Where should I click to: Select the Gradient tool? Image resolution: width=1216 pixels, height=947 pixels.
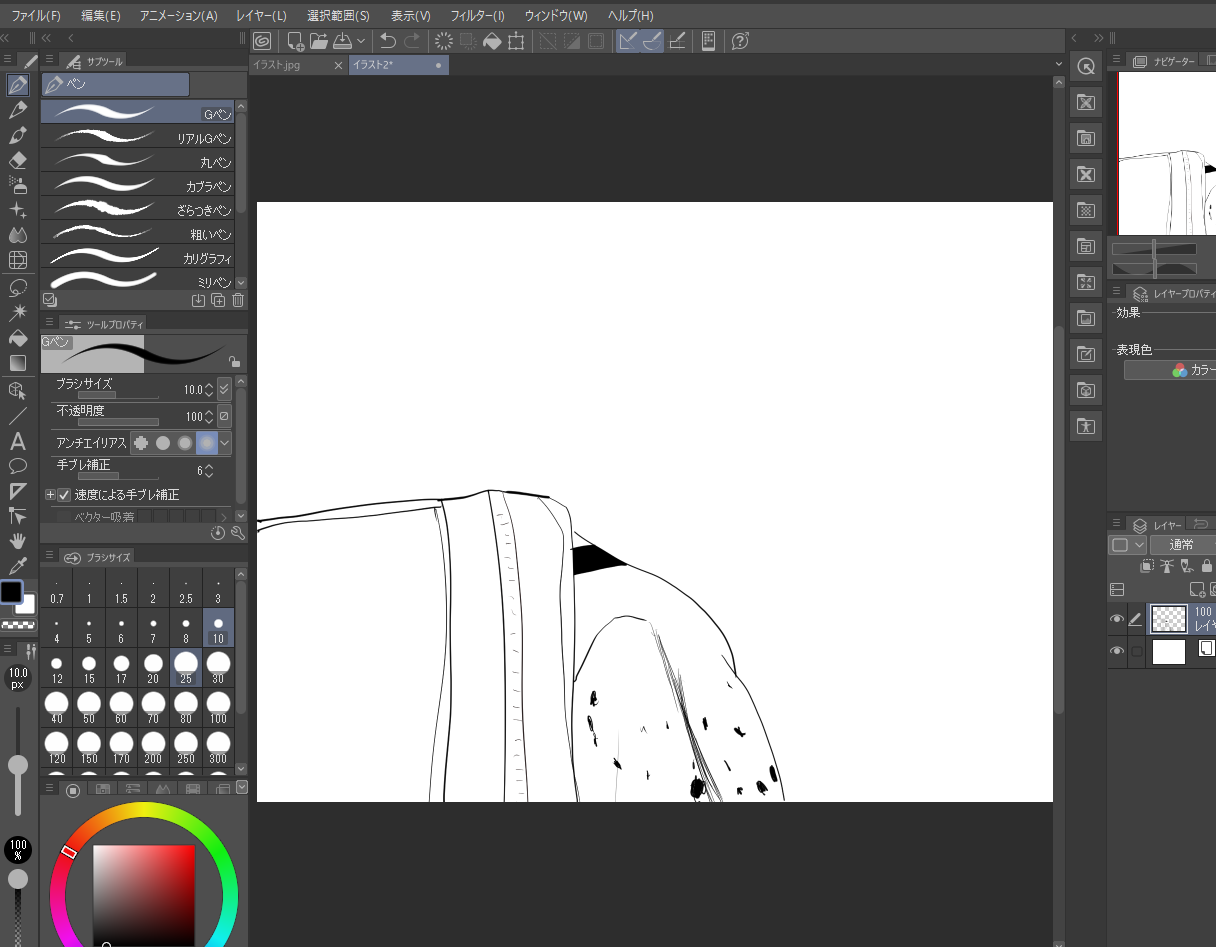[x=18, y=363]
